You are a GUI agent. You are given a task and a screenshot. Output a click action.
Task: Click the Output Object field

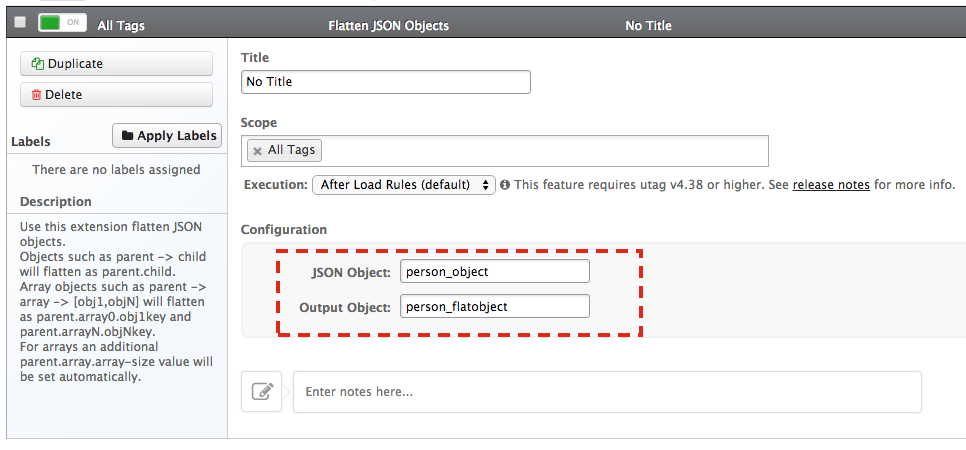pos(494,306)
